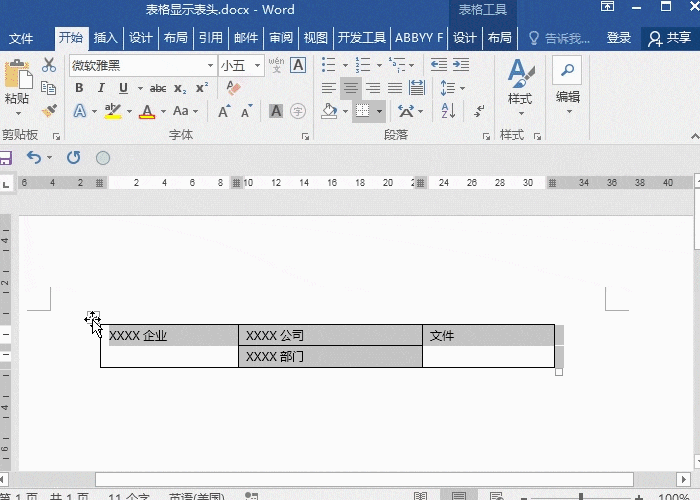This screenshot has height=500, width=700.
Task: Toggle Center alignment
Action: tap(350, 88)
